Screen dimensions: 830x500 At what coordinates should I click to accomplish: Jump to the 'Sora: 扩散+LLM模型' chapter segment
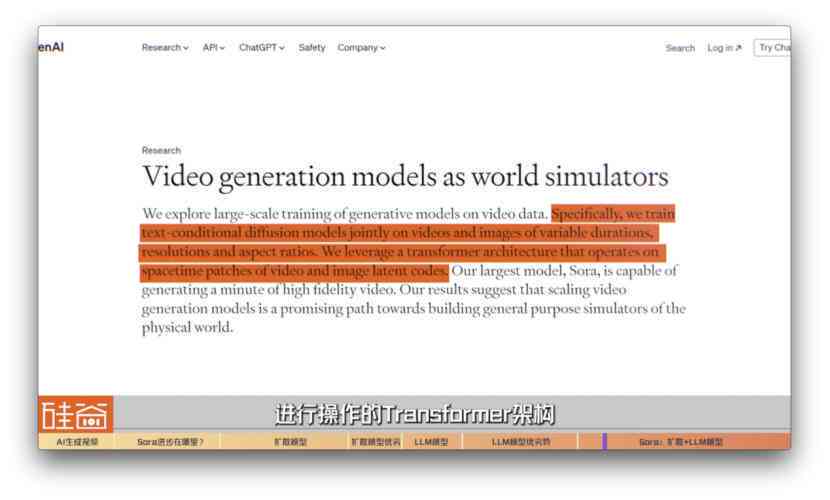(x=684, y=441)
